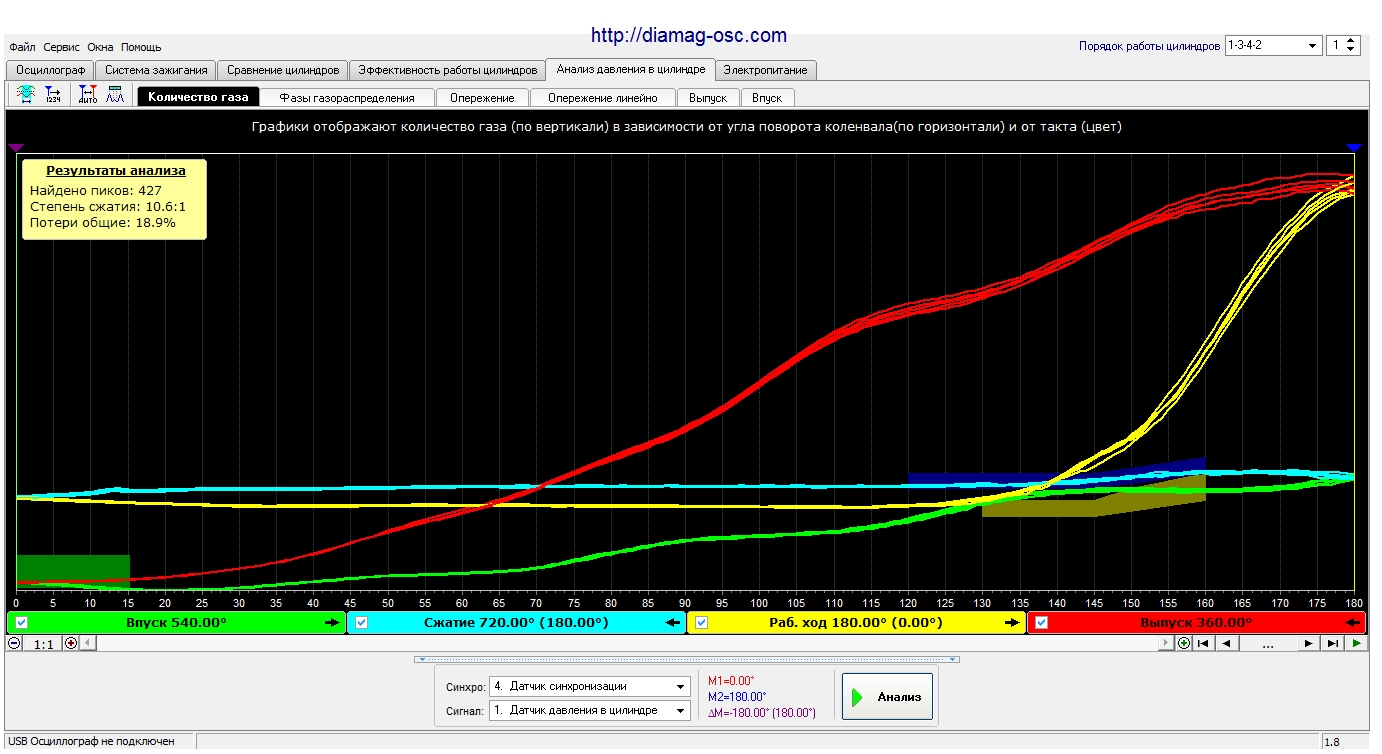This screenshot has height=754, width=1382.
Task: Open the Опережение sub-tab
Action: click(x=482, y=98)
